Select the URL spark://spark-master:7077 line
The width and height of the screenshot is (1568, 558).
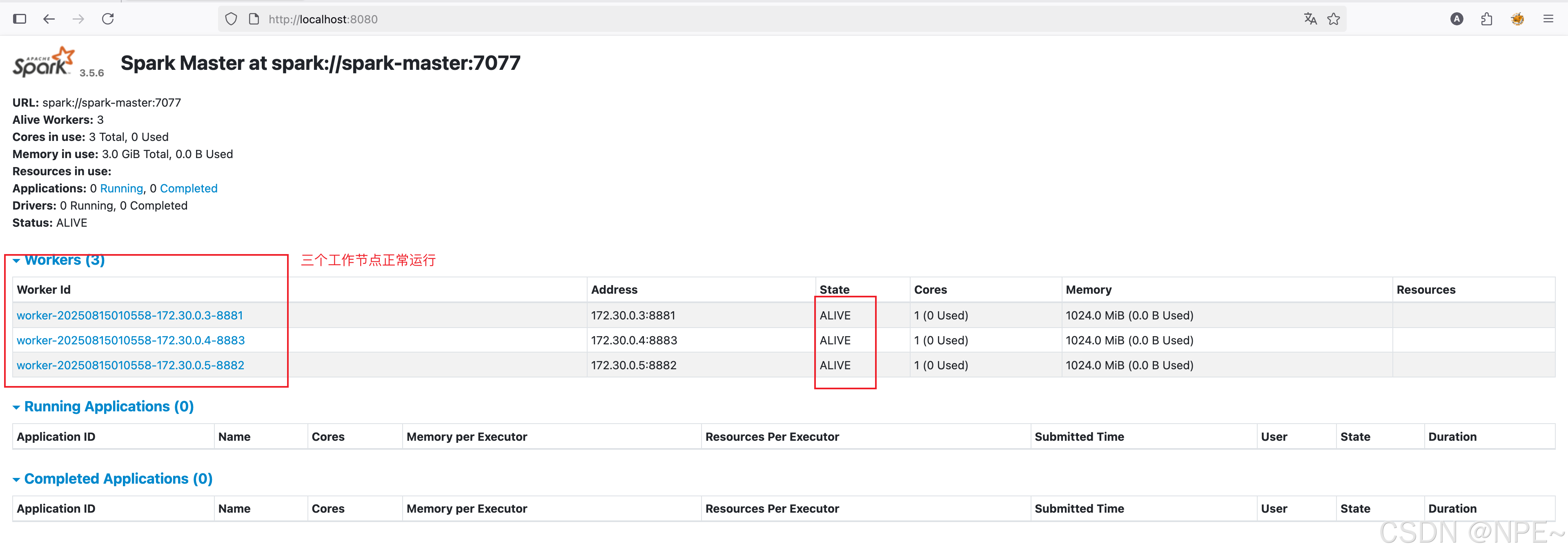pyautogui.click(x=97, y=103)
